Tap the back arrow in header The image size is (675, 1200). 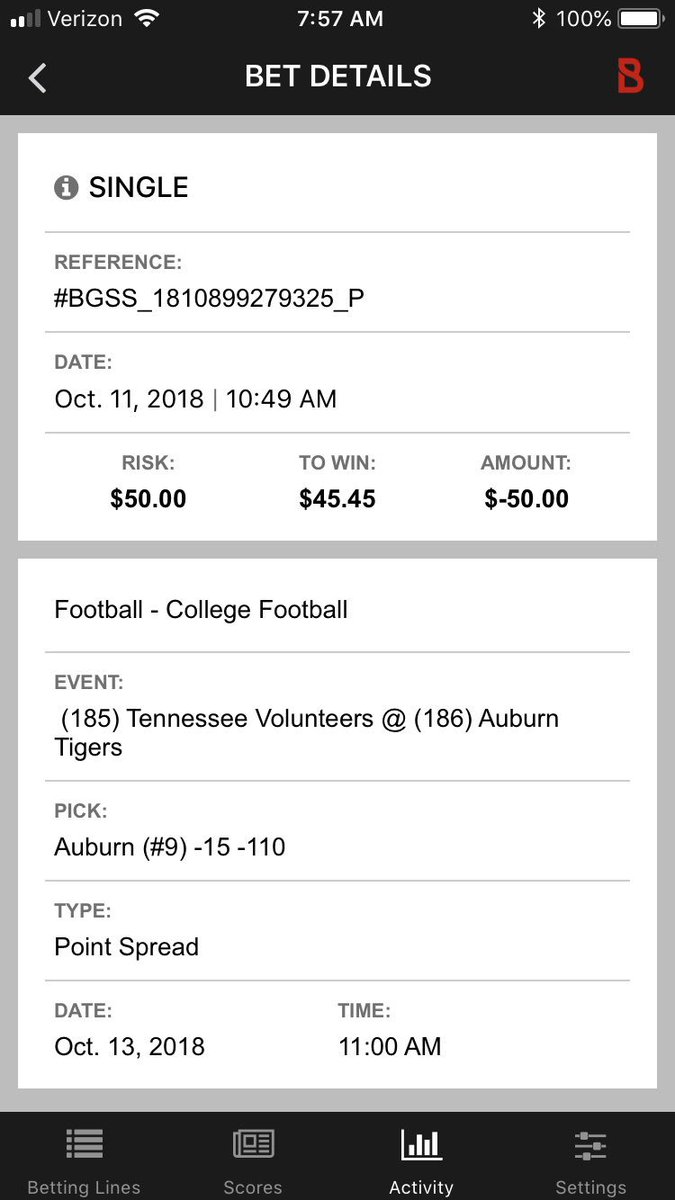[38, 78]
